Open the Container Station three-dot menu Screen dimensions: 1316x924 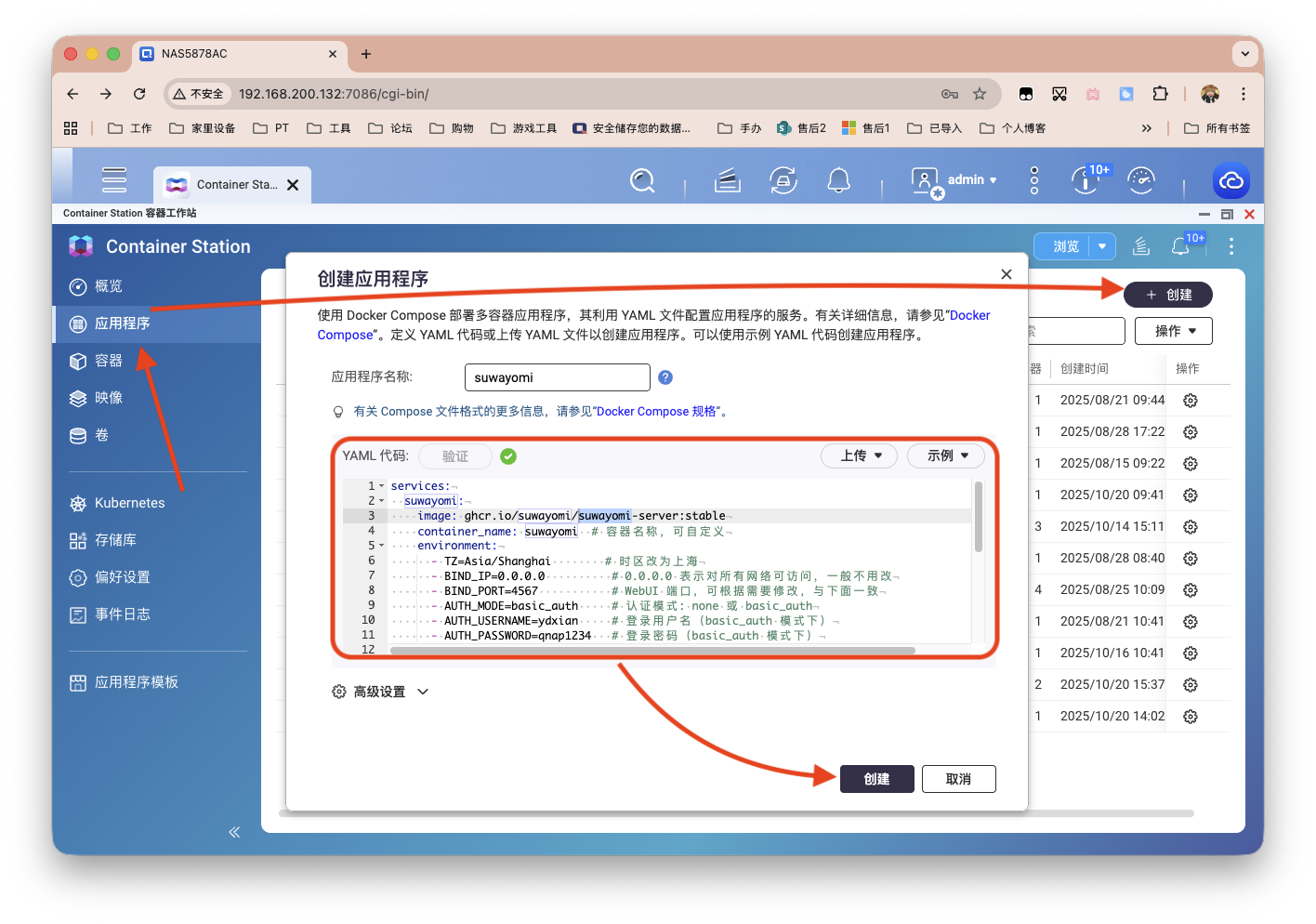[x=1230, y=246]
